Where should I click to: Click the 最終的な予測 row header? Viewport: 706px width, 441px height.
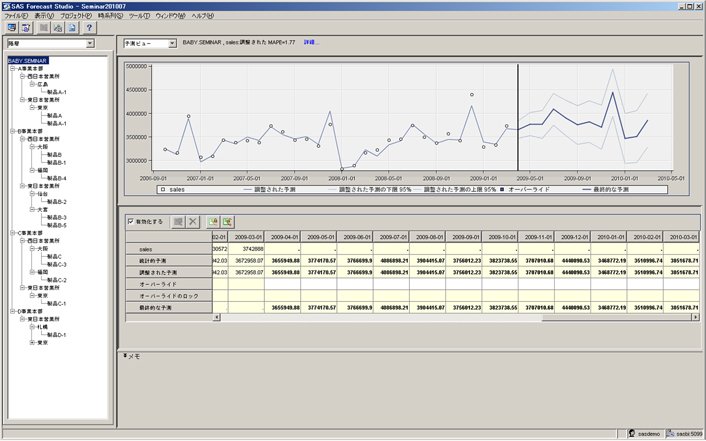click(x=169, y=308)
